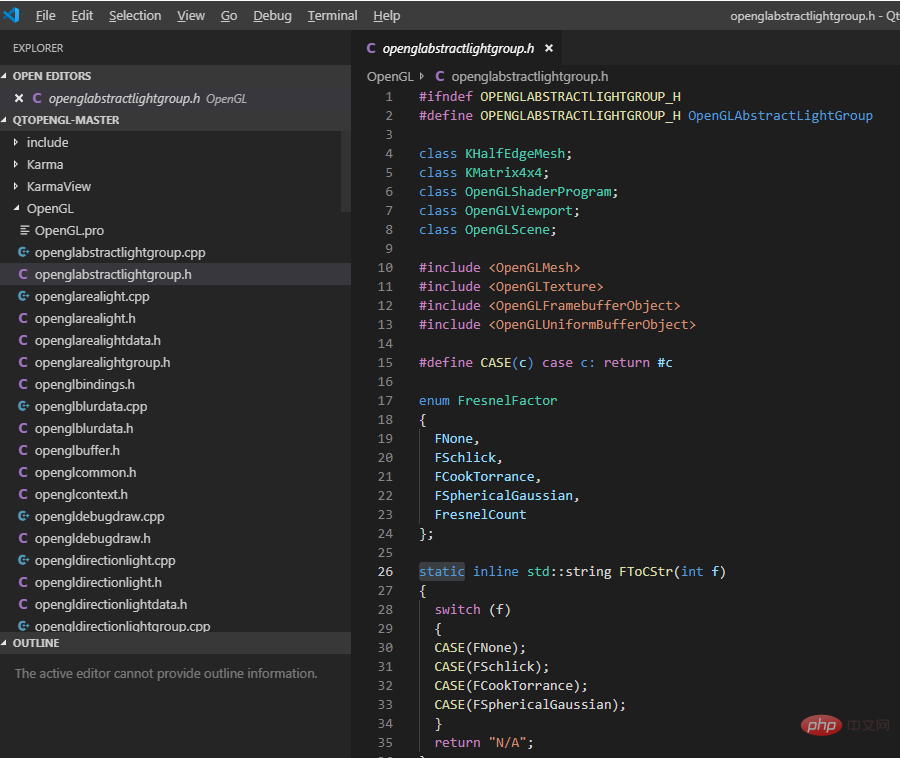
Task: Open opengldirectionlightdata.h
Action: coord(111,604)
